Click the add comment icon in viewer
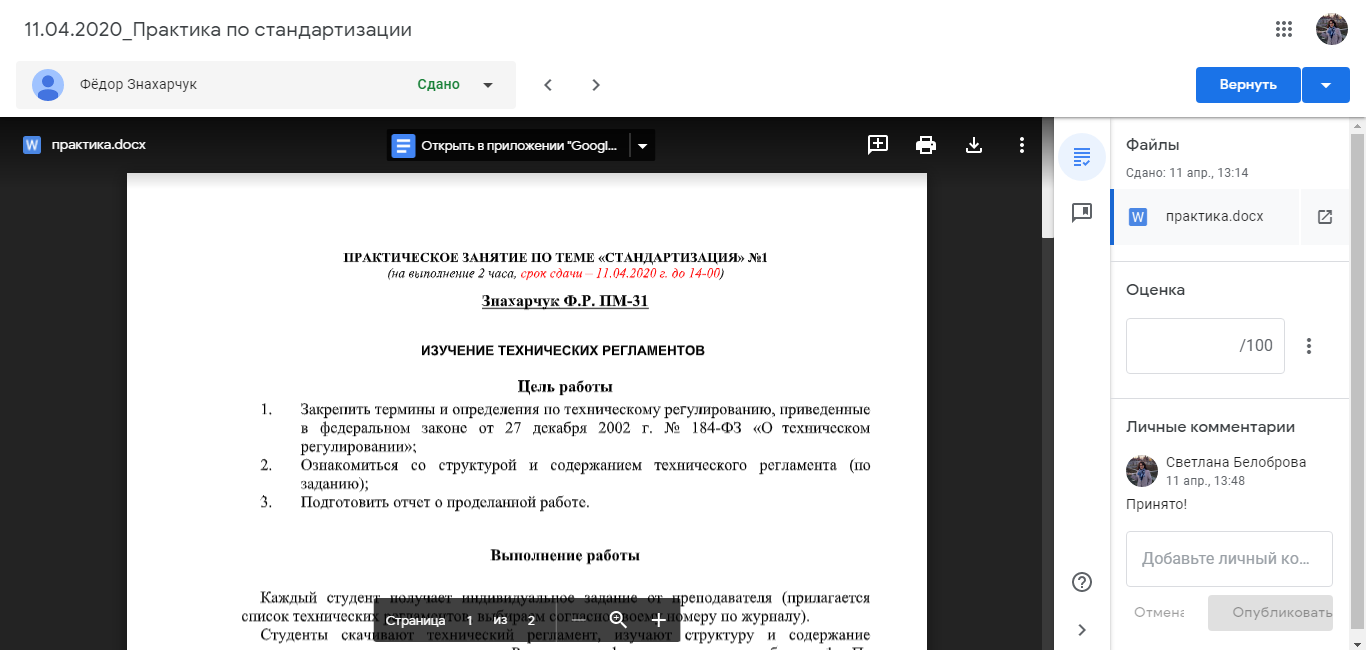 [x=878, y=145]
